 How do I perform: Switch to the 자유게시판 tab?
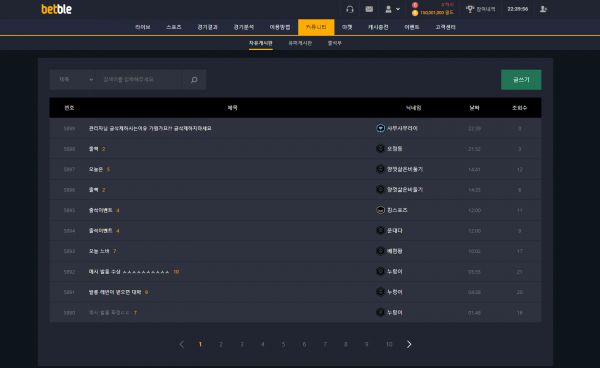tap(261, 43)
